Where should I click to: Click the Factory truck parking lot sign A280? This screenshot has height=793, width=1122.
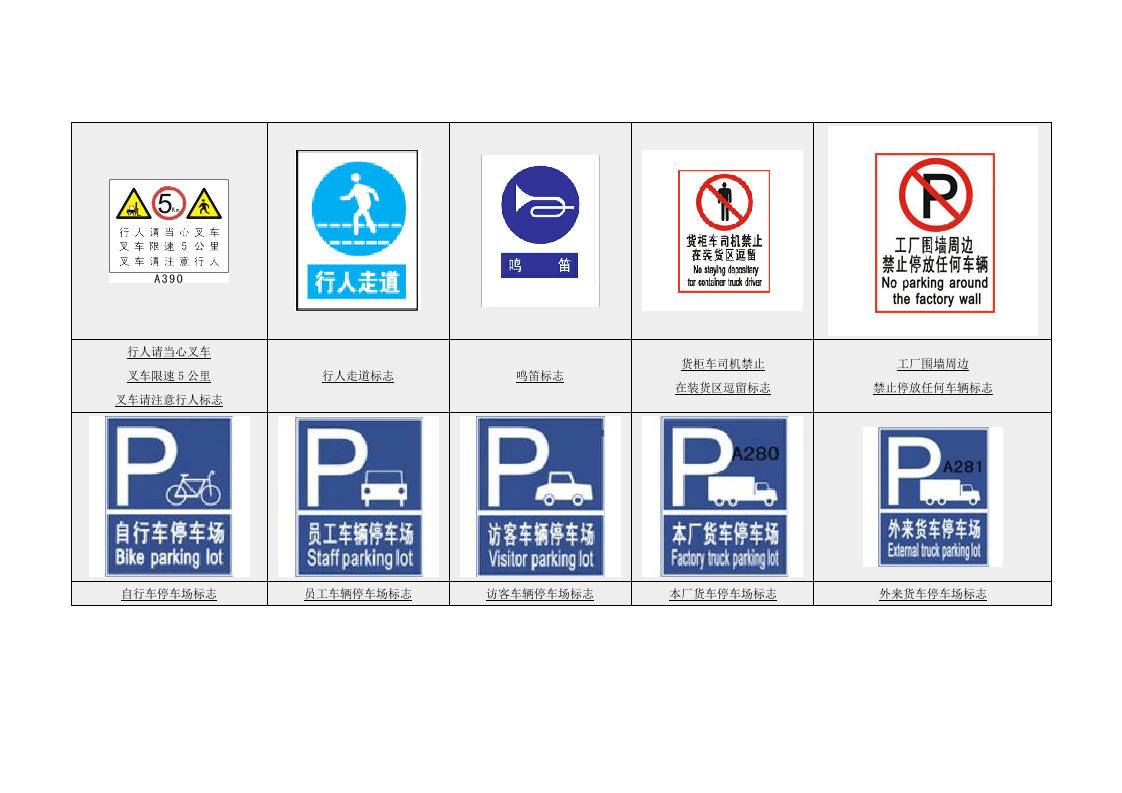coord(724,497)
